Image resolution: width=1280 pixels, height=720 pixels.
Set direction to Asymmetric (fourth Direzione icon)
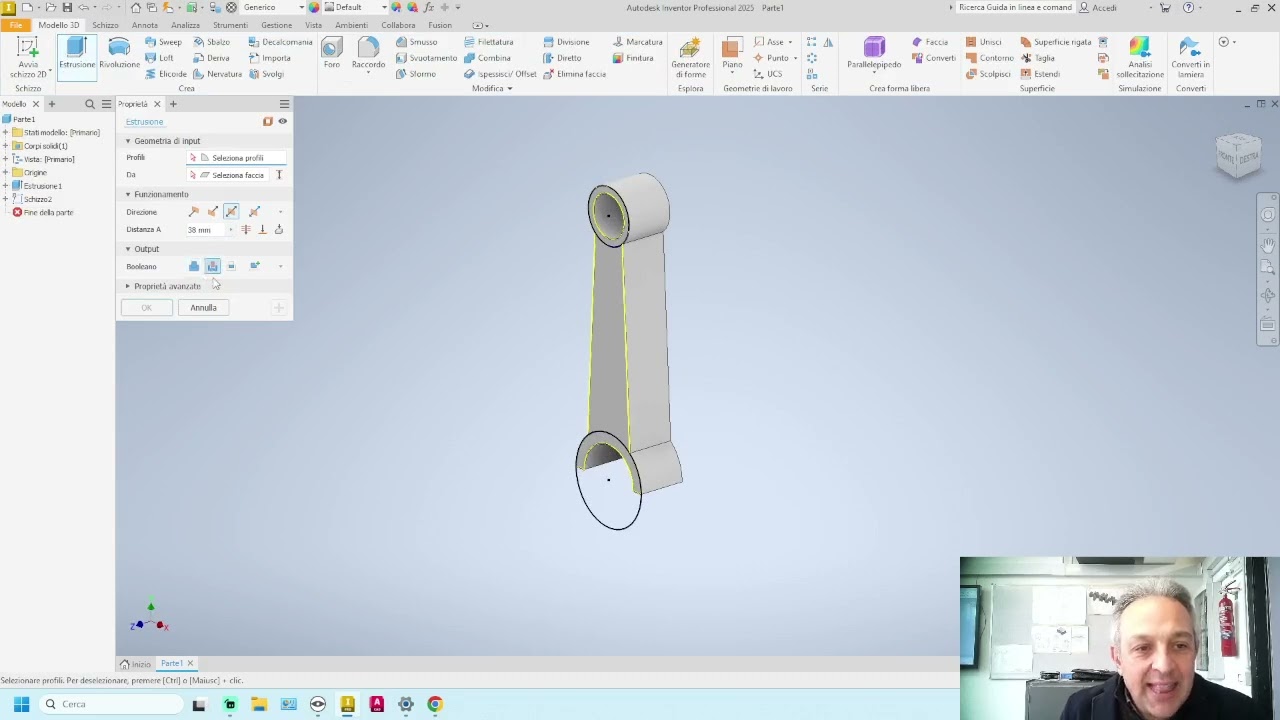coord(254,212)
